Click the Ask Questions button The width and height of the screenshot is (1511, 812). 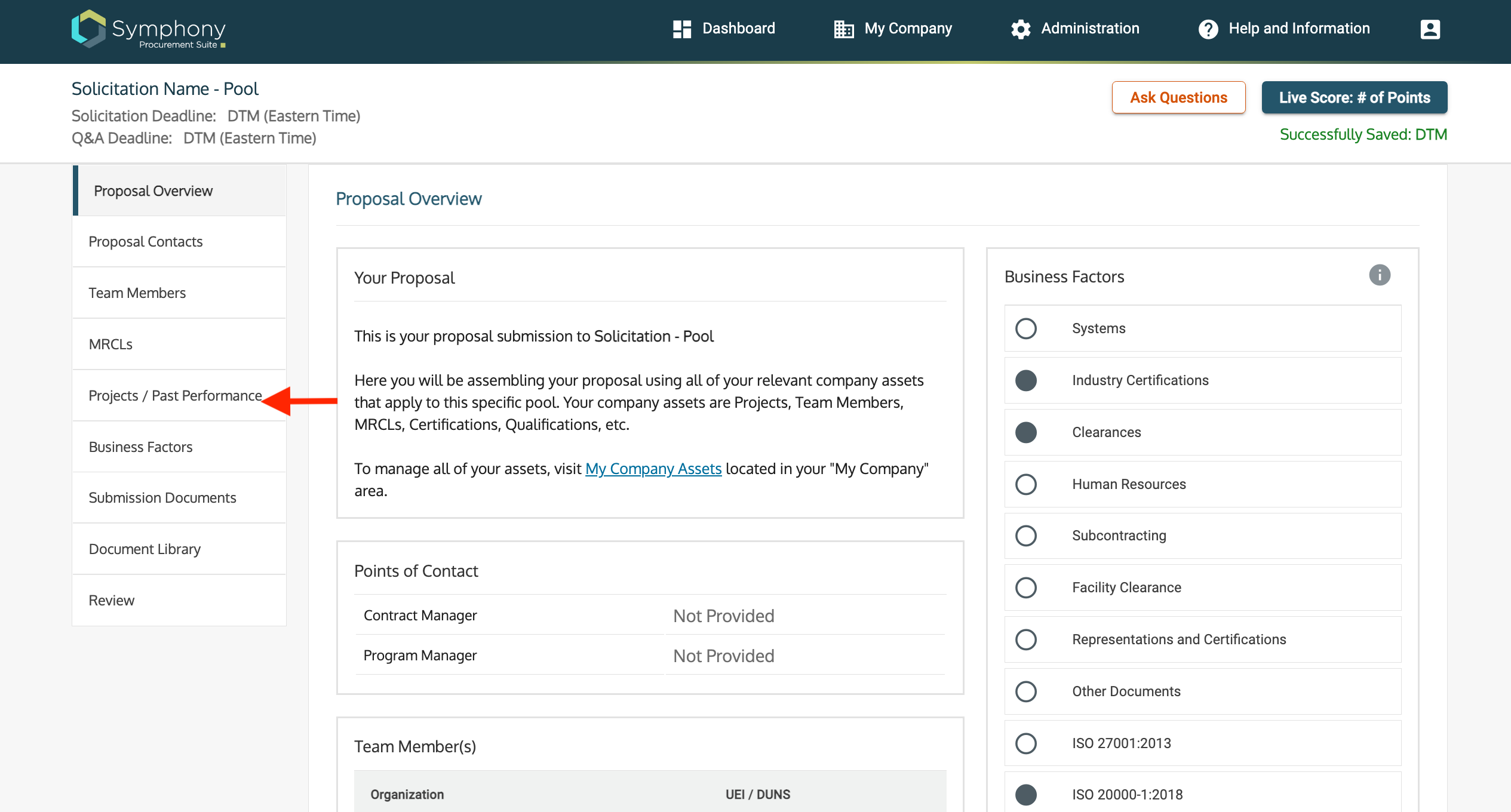coord(1178,97)
